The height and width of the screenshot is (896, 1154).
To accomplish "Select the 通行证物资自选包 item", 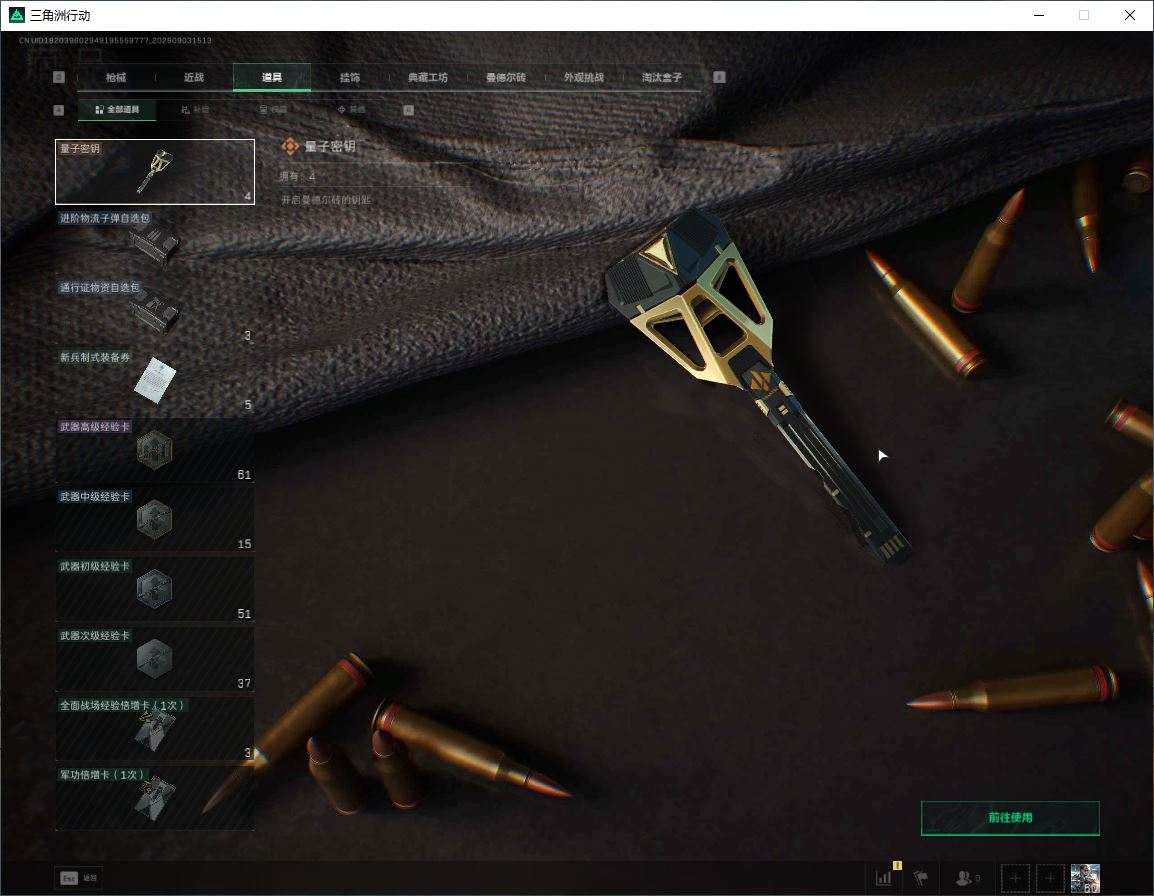I will tap(155, 311).
